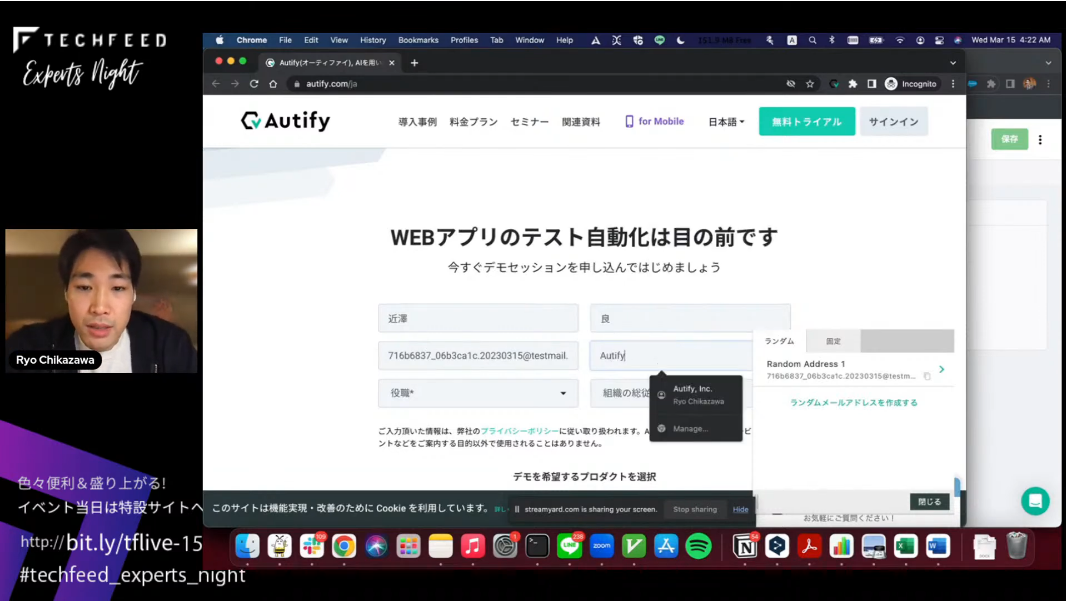1067x601 pixels.
Task: Switch to the ランダム tab
Action: point(779,341)
